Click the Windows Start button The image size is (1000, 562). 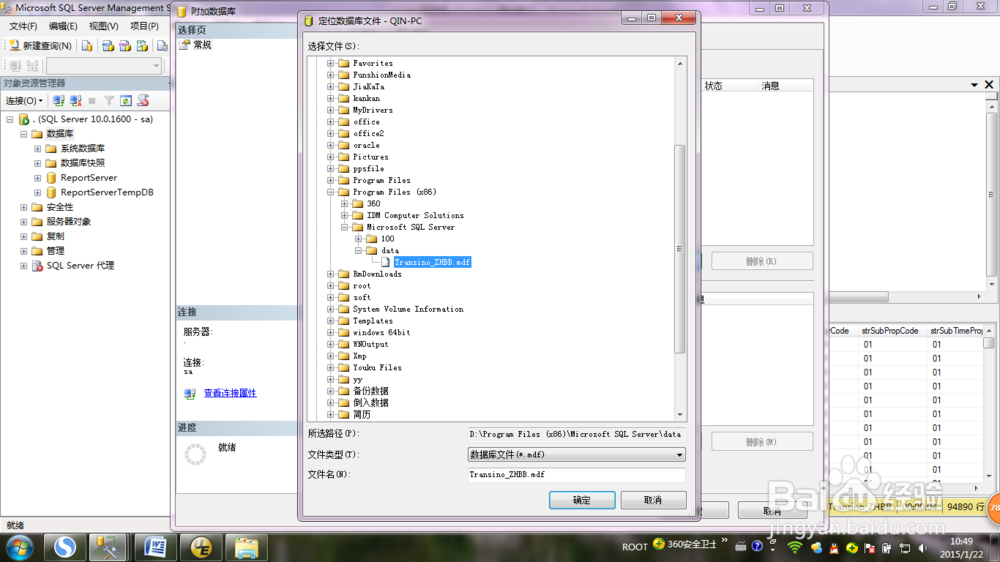(x=19, y=547)
